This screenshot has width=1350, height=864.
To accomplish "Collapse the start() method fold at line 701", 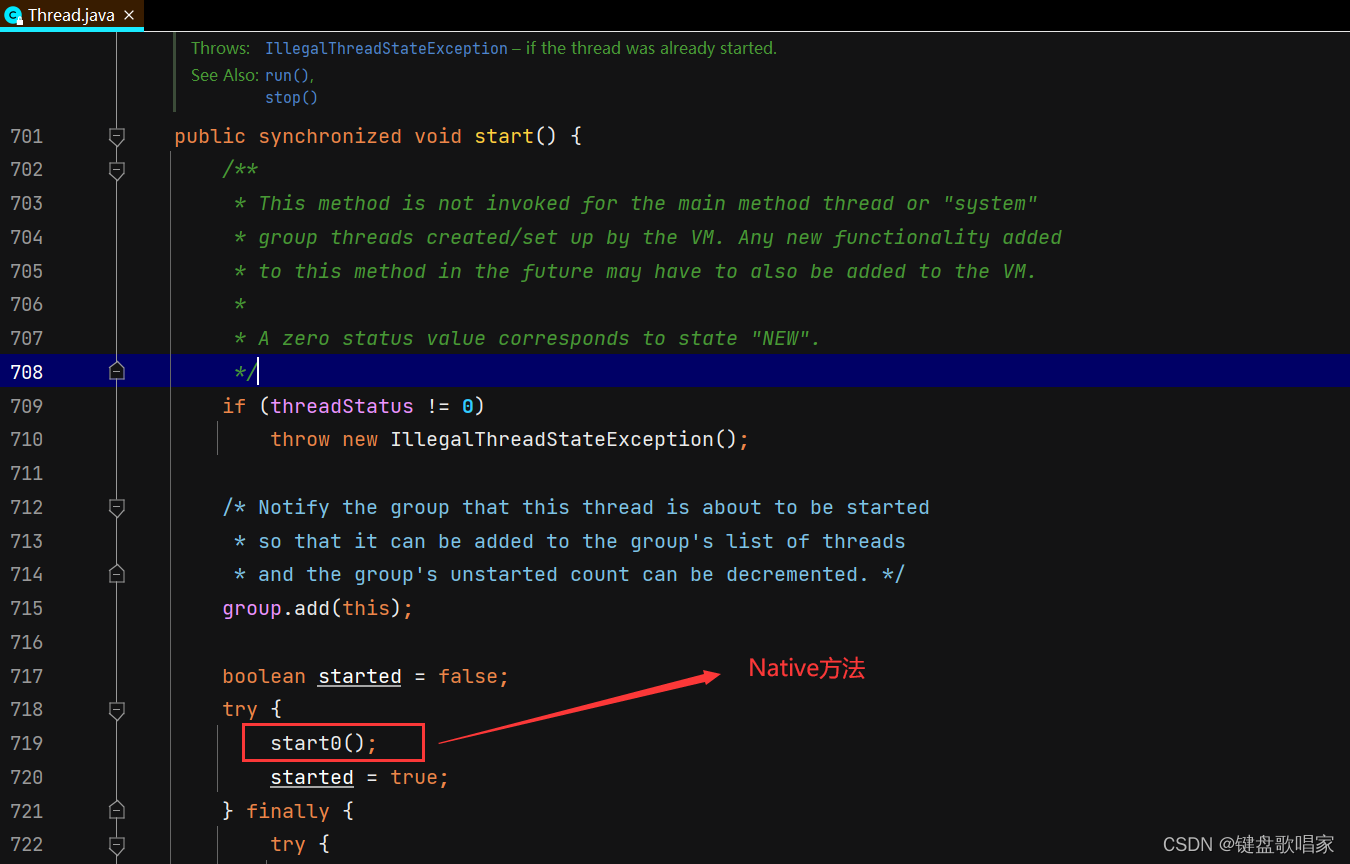I will [x=117, y=136].
